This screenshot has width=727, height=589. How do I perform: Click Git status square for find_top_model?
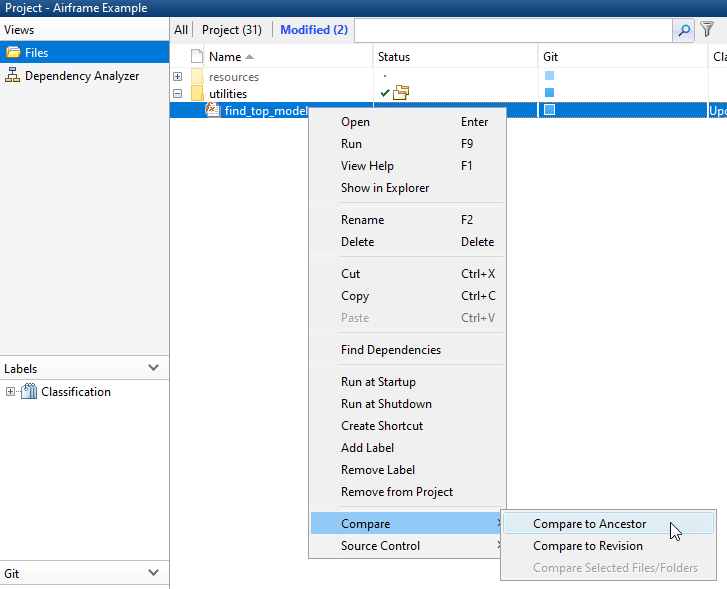pos(549,110)
